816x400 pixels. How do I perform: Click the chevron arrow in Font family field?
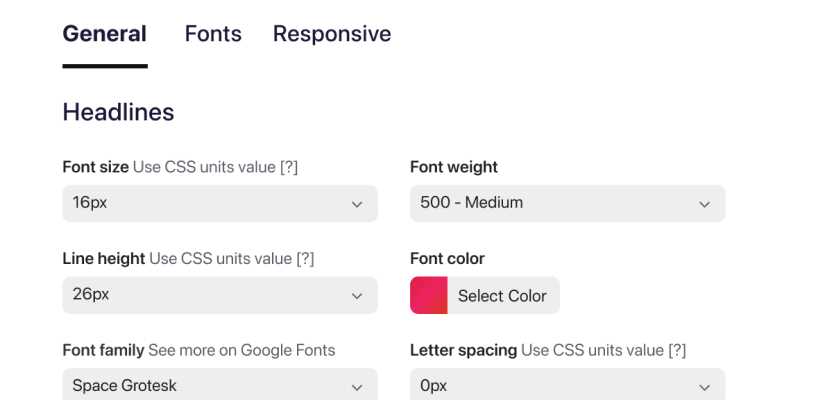click(x=357, y=387)
